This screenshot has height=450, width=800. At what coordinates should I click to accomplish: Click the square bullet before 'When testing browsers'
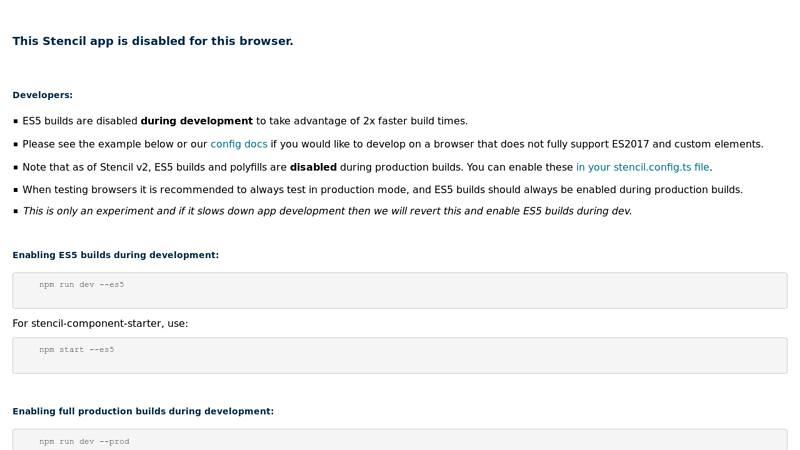16,190
